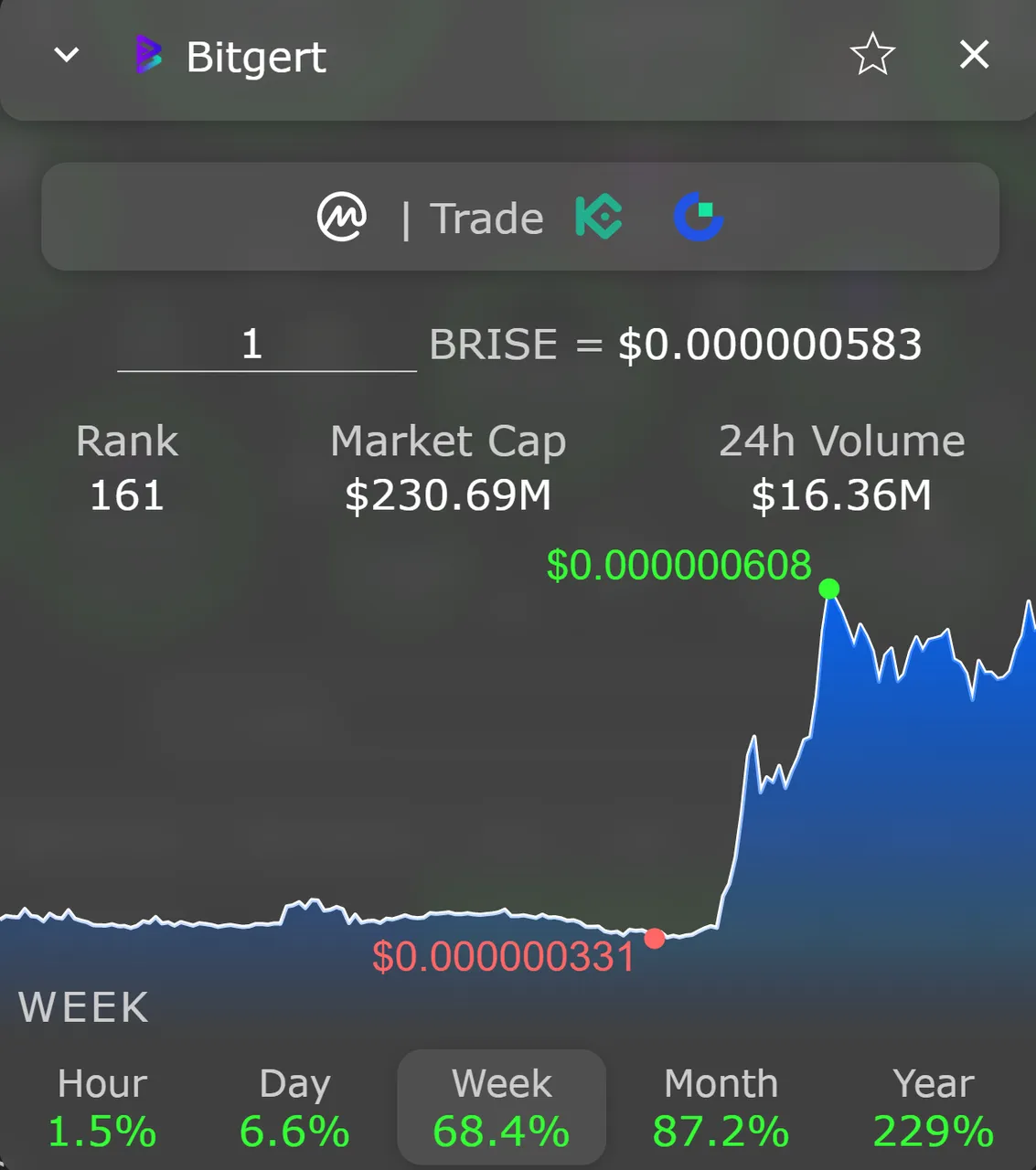This screenshot has width=1036, height=1170.
Task: Switch chart to Day timeframe
Action: pyautogui.click(x=294, y=1108)
